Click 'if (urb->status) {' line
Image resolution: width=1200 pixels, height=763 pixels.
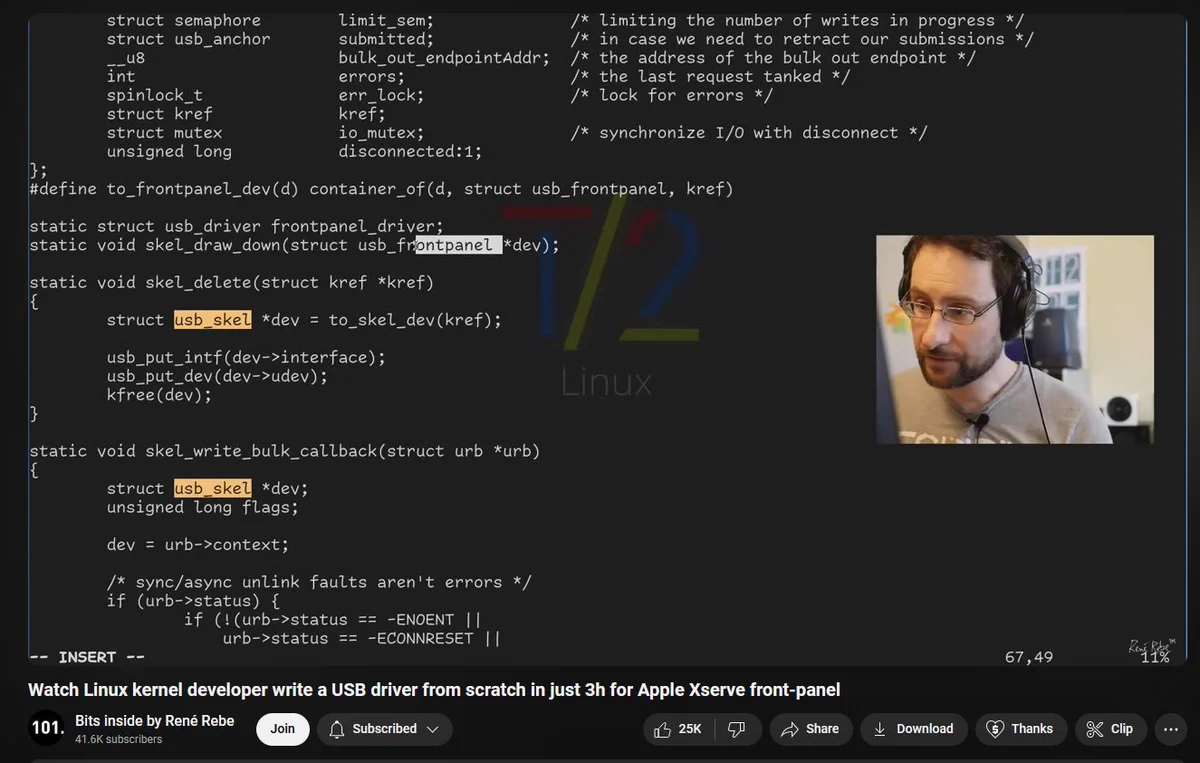tap(193, 601)
